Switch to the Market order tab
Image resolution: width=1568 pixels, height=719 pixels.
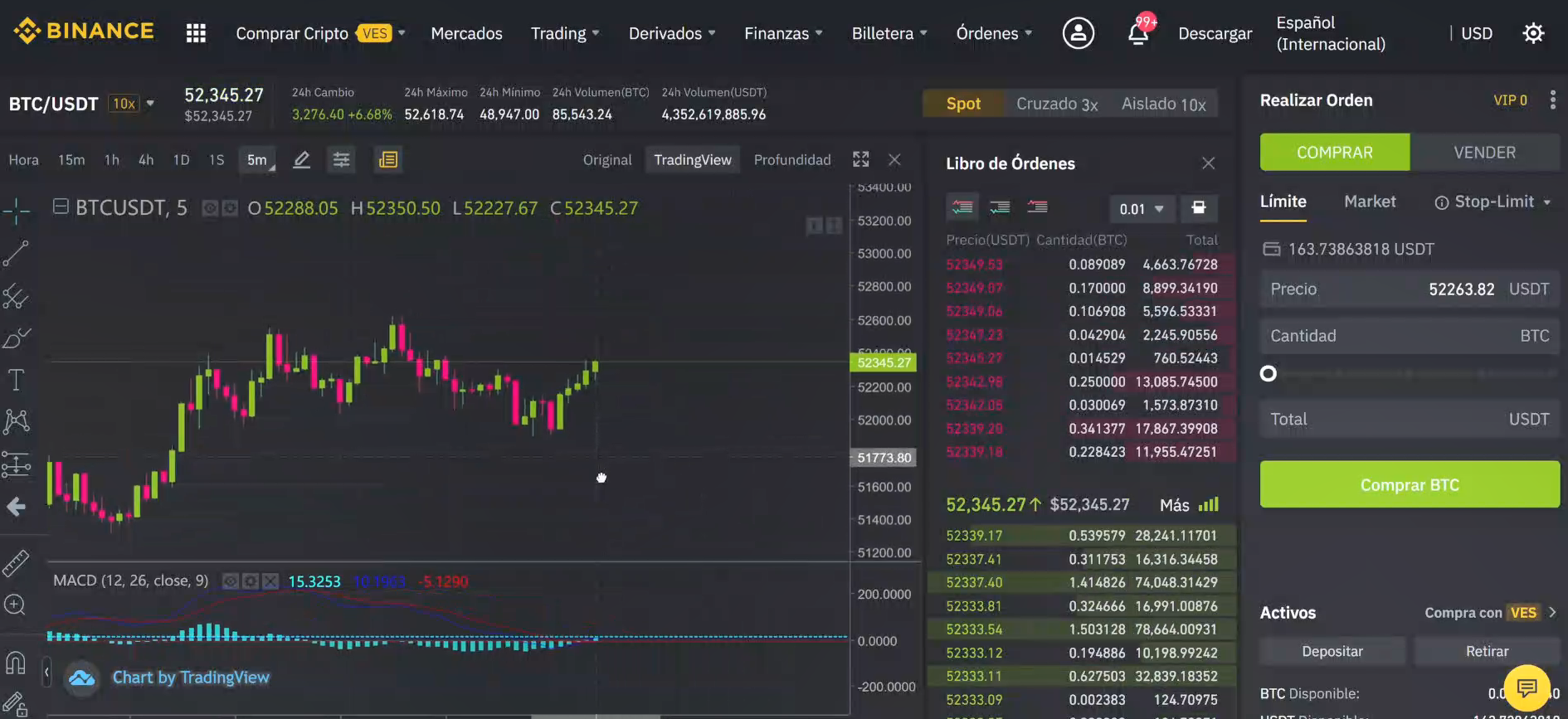[1370, 202]
